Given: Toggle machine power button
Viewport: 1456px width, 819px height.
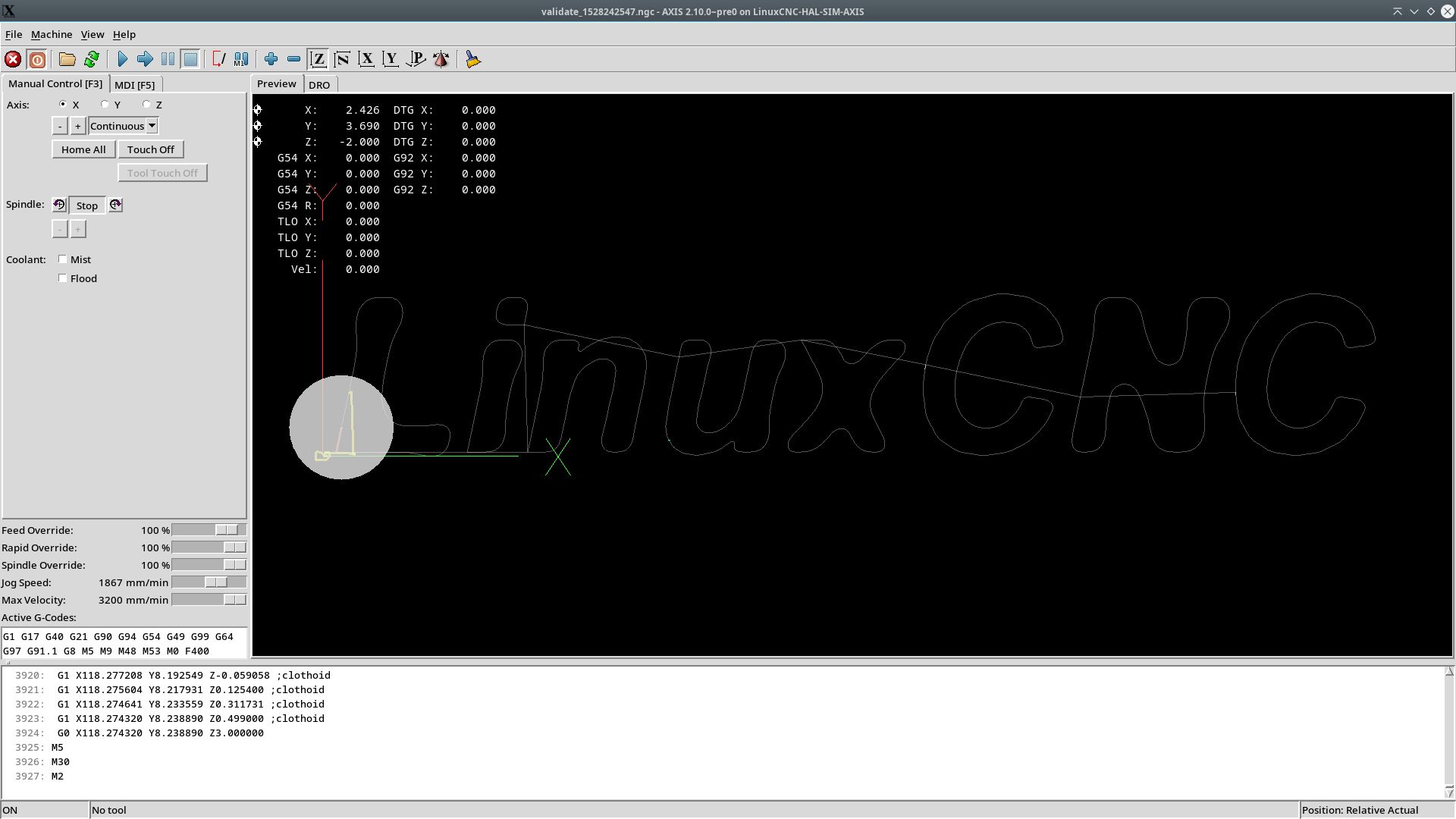Looking at the screenshot, I should point(36,59).
